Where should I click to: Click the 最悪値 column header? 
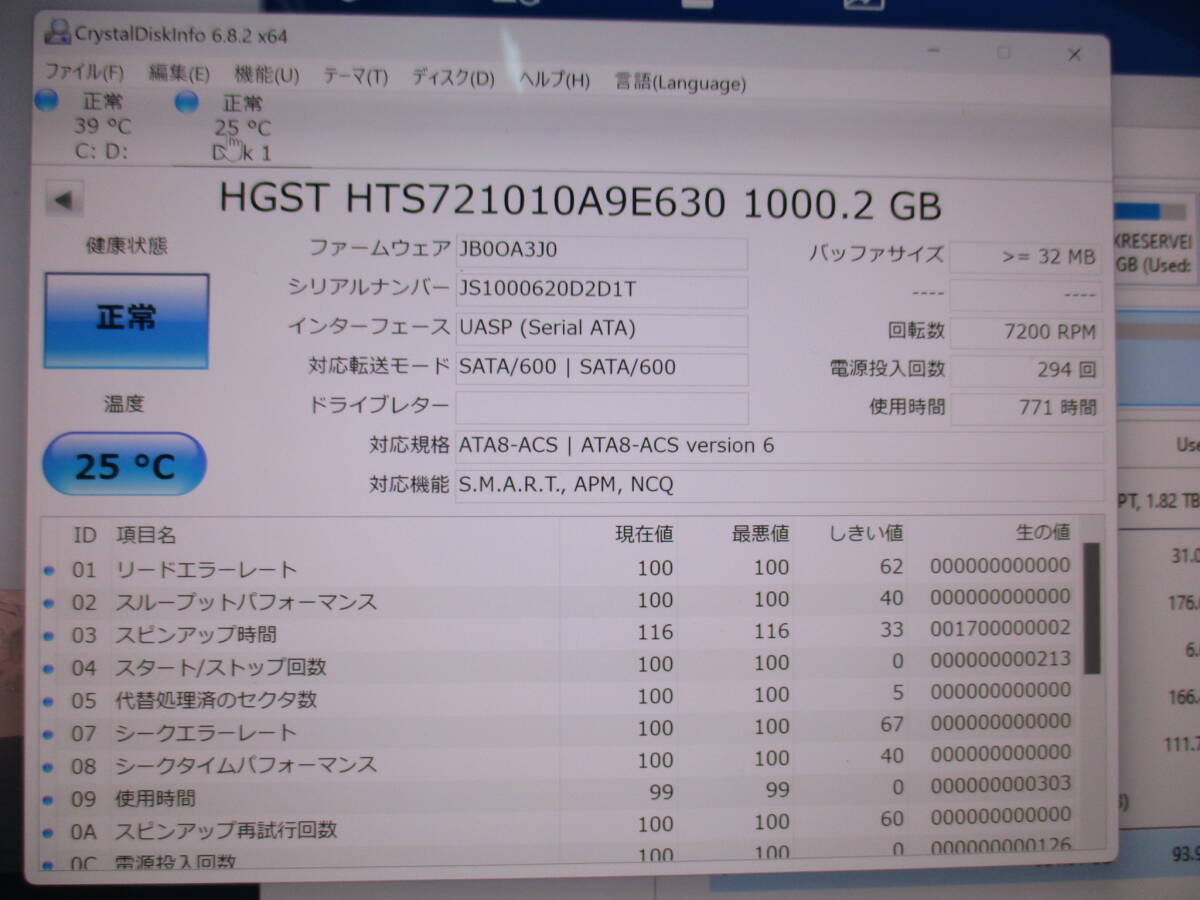760,533
